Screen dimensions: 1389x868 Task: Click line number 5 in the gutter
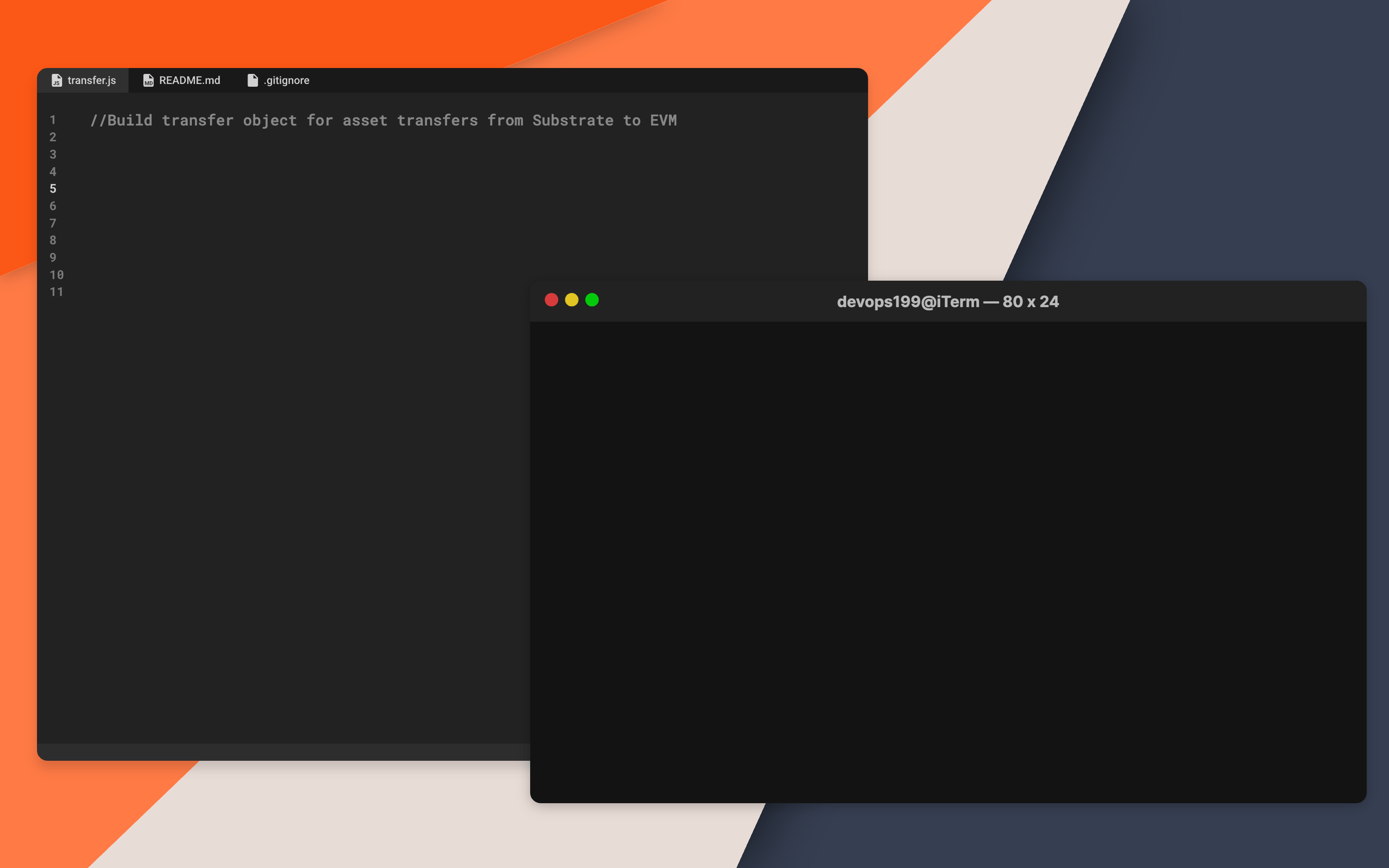tap(53, 189)
